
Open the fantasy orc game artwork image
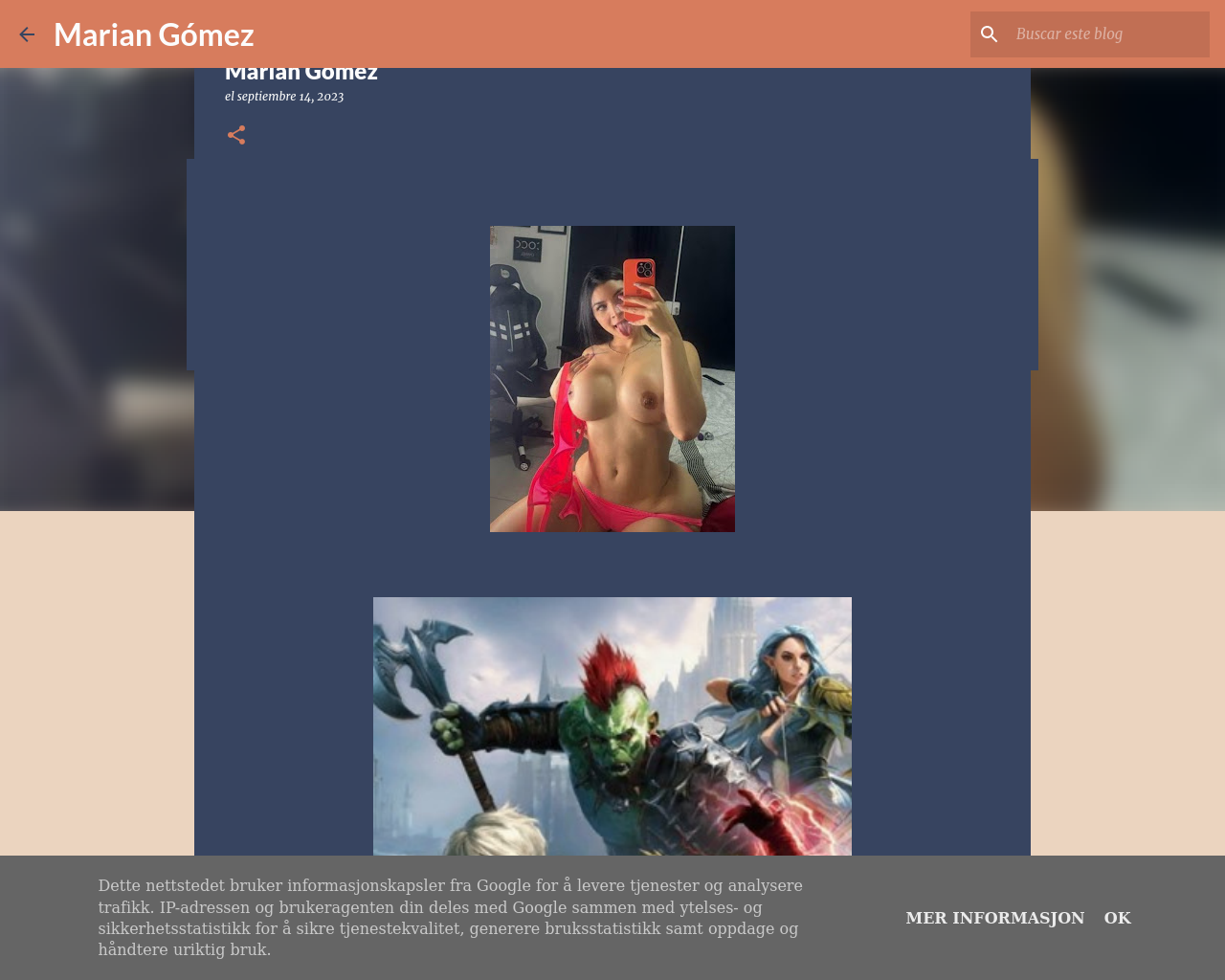point(612,726)
